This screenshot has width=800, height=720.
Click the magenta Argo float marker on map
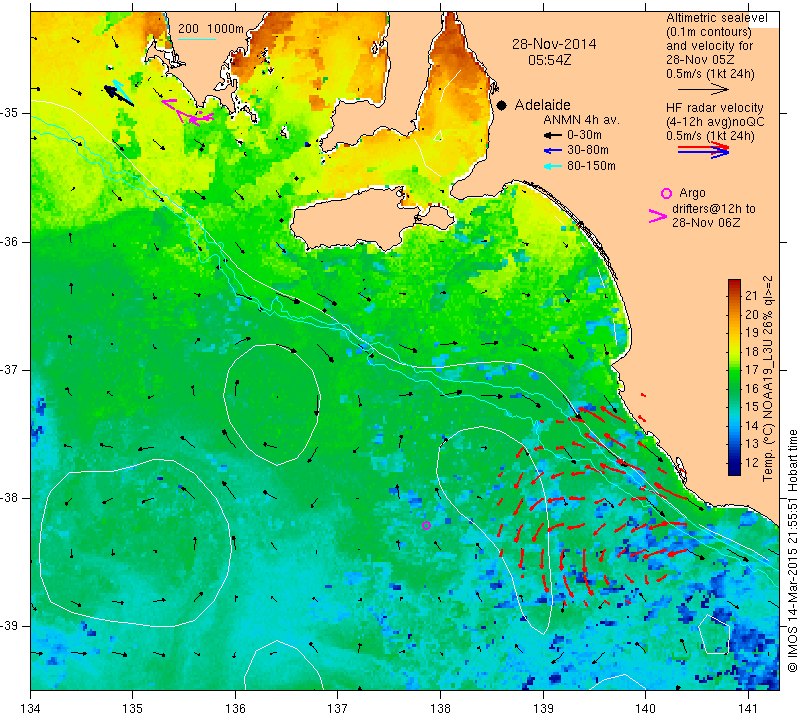[x=427, y=525]
